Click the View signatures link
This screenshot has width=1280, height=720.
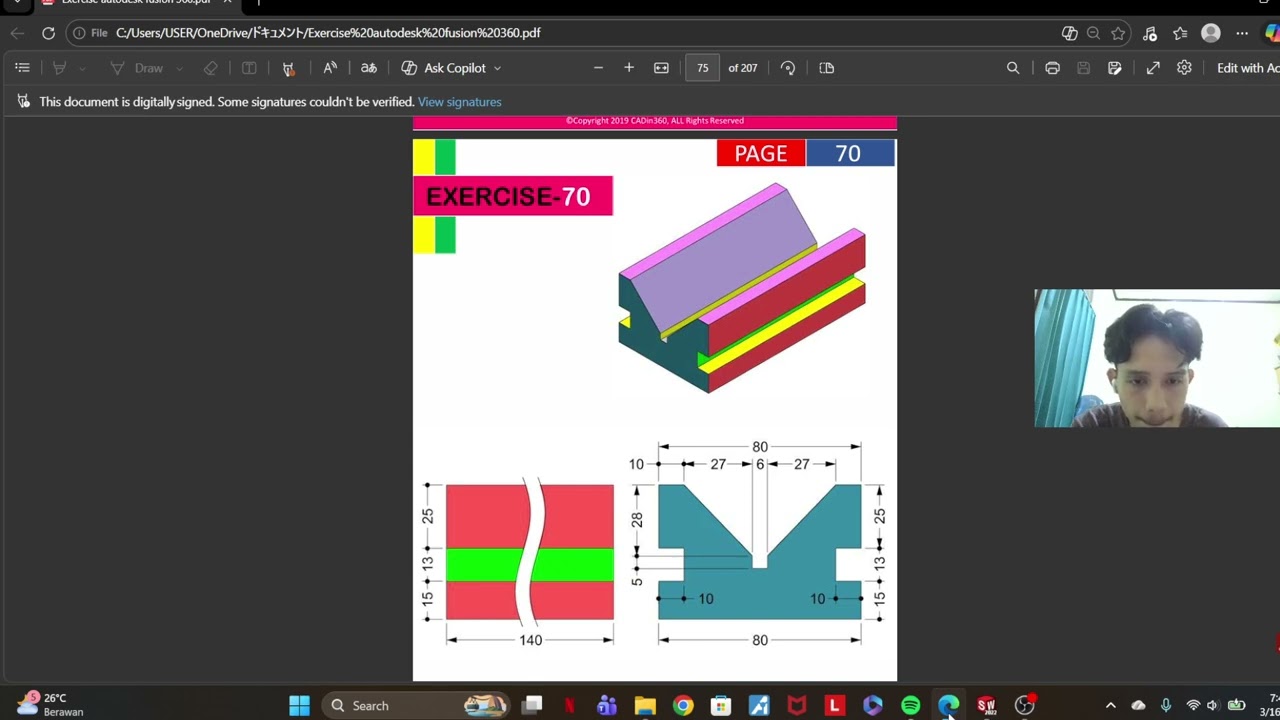pyautogui.click(x=460, y=102)
